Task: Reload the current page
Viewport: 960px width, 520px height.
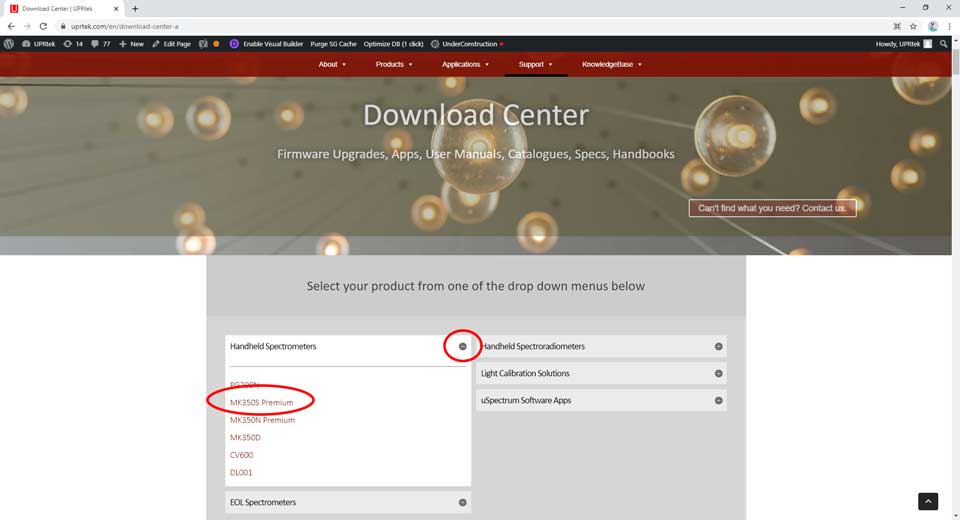Action: click(43, 26)
